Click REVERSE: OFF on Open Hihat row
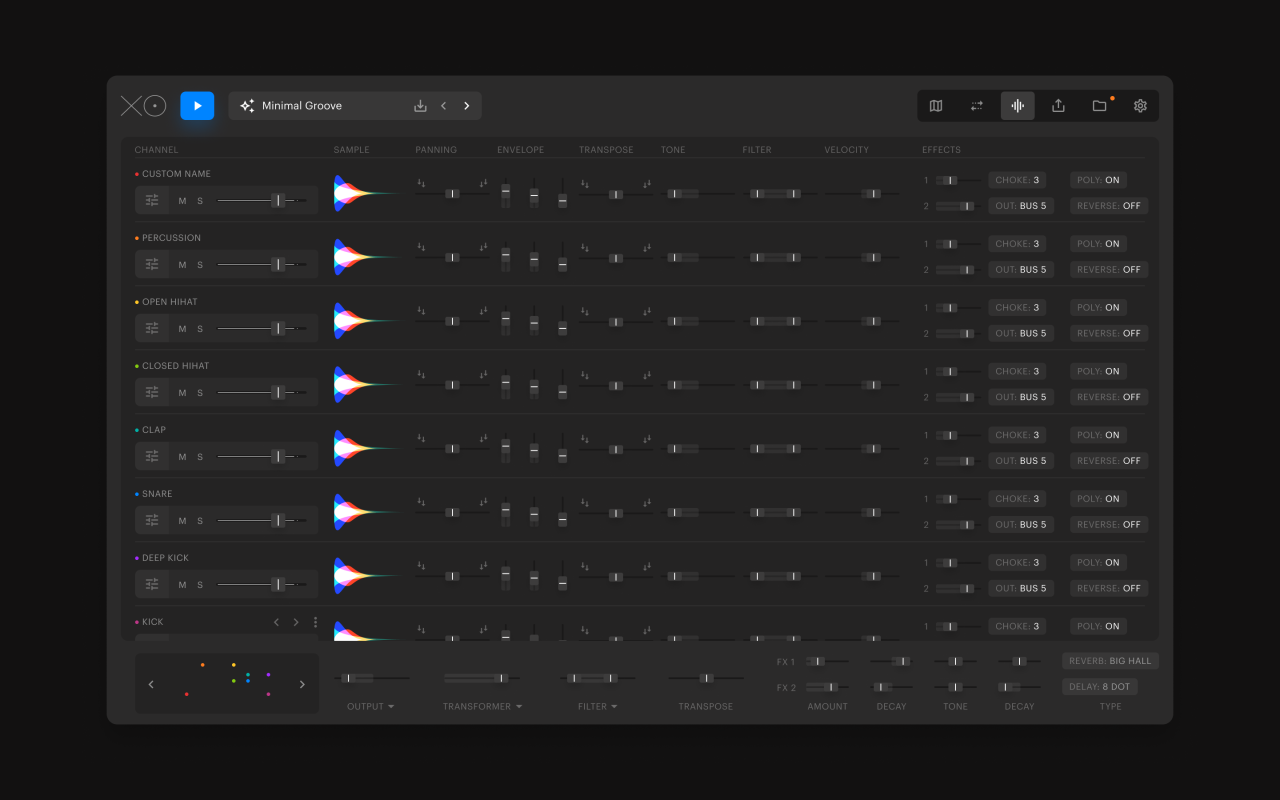 pyautogui.click(x=1109, y=333)
